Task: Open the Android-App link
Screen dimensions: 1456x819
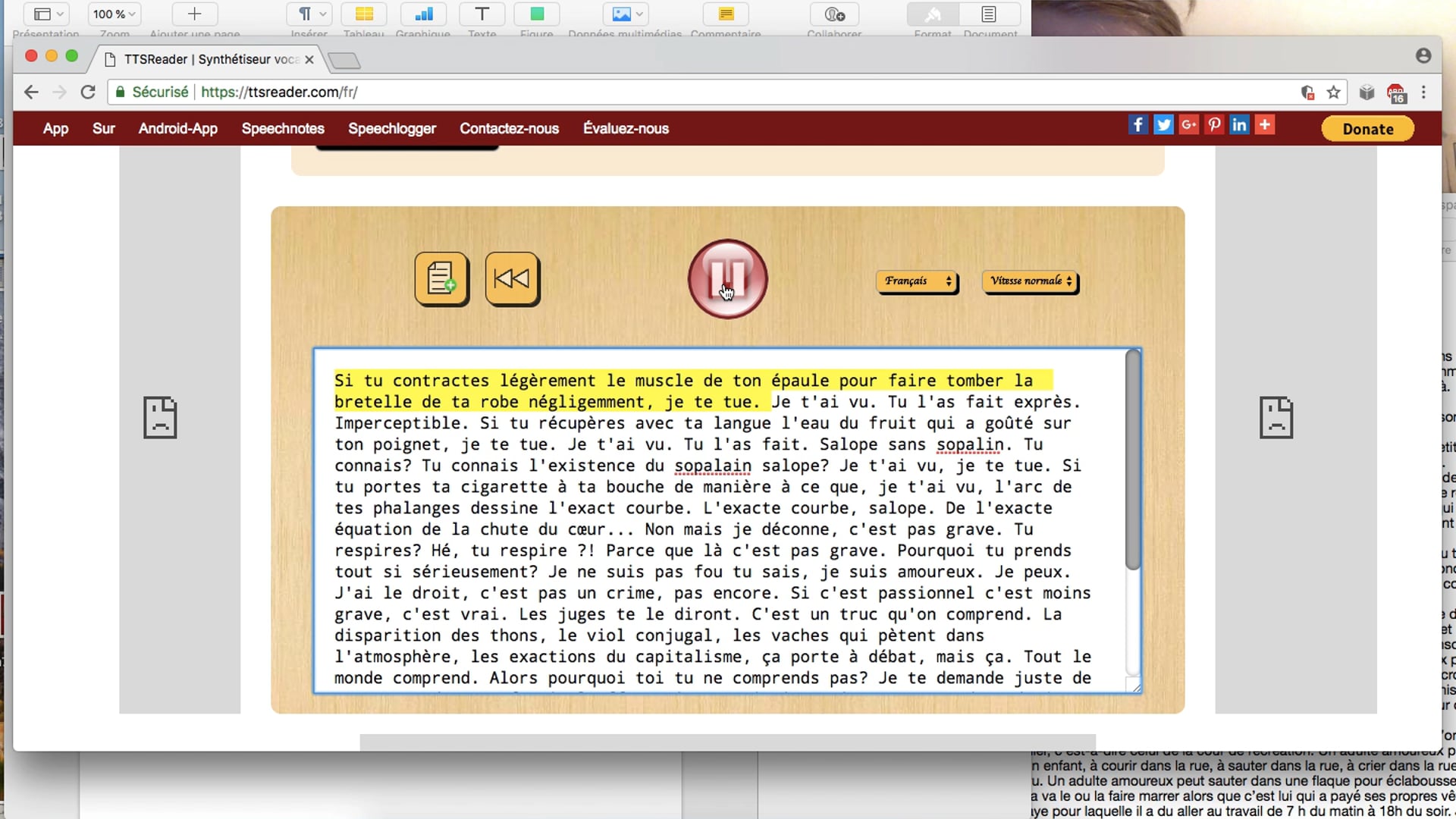Action: pyautogui.click(x=177, y=129)
